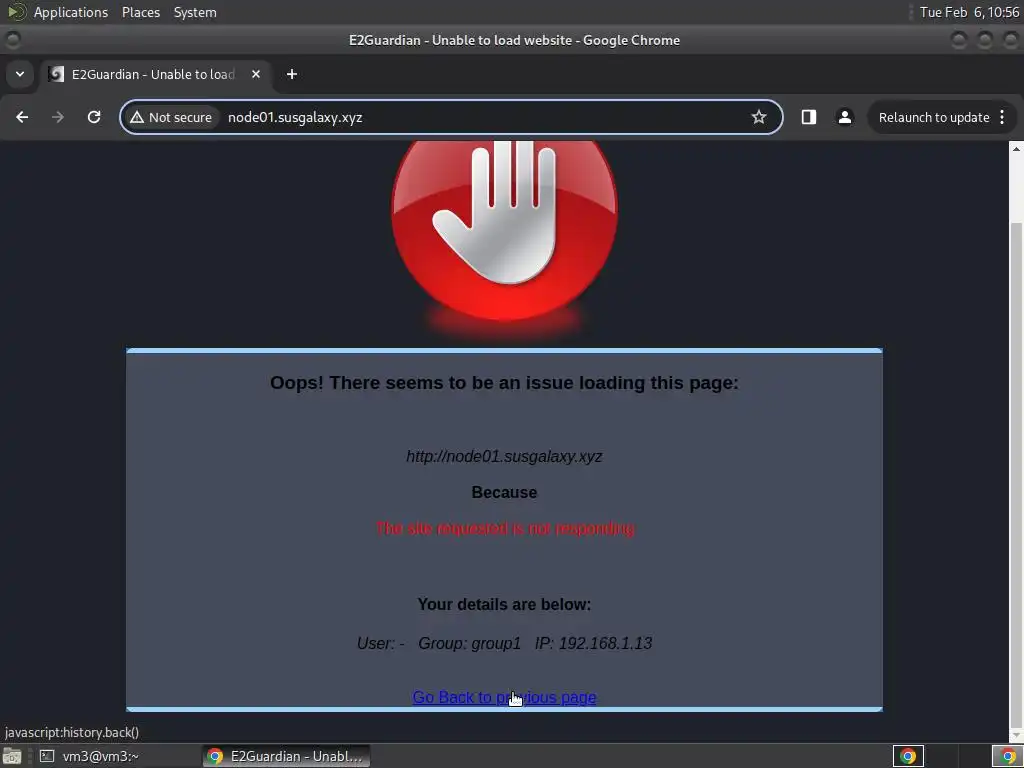Reload the page with the refresh icon
This screenshot has height=768, width=1024.
pyautogui.click(x=94, y=117)
